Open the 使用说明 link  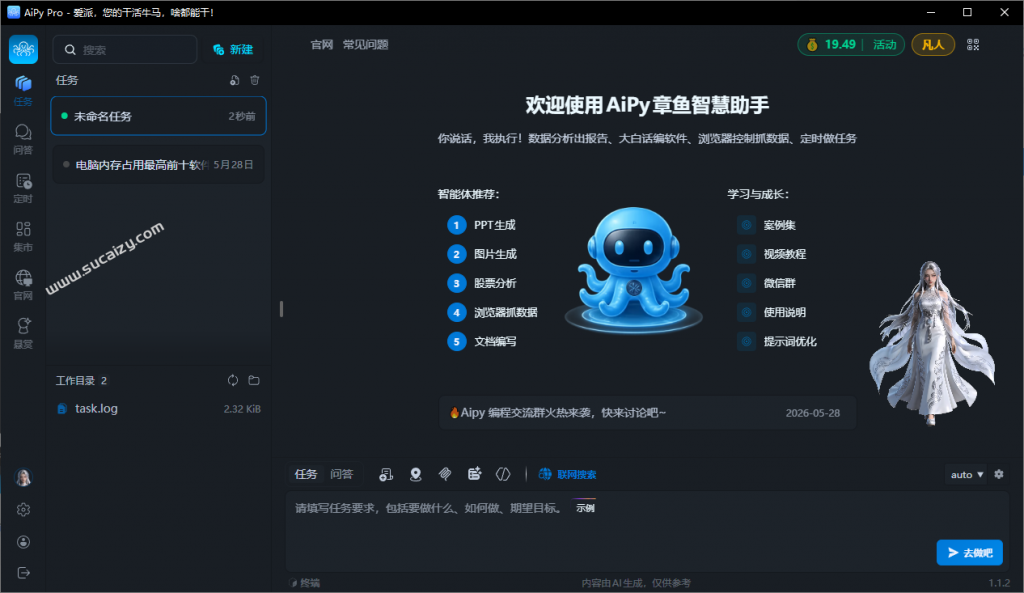point(785,312)
